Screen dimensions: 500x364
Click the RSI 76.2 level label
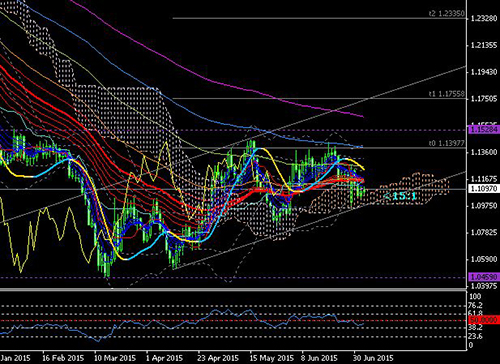[x=475, y=305]
